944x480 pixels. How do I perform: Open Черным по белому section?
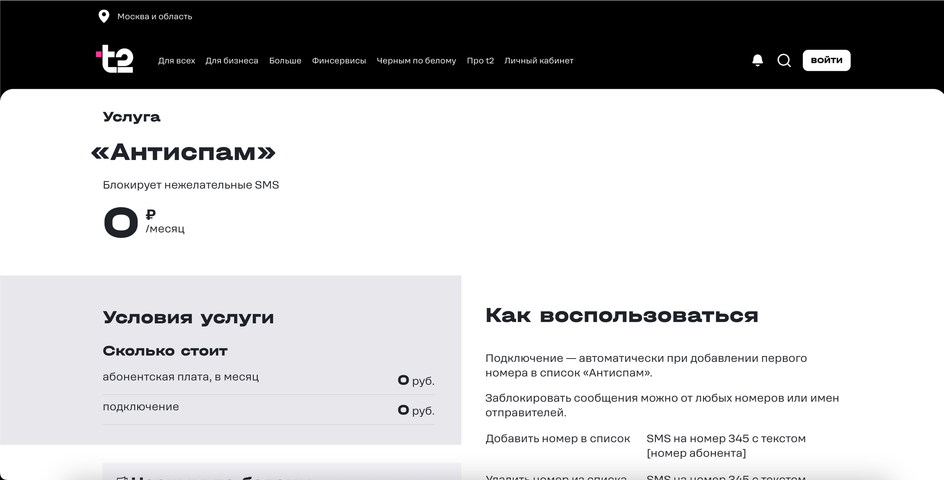click(x=416, y=61)
